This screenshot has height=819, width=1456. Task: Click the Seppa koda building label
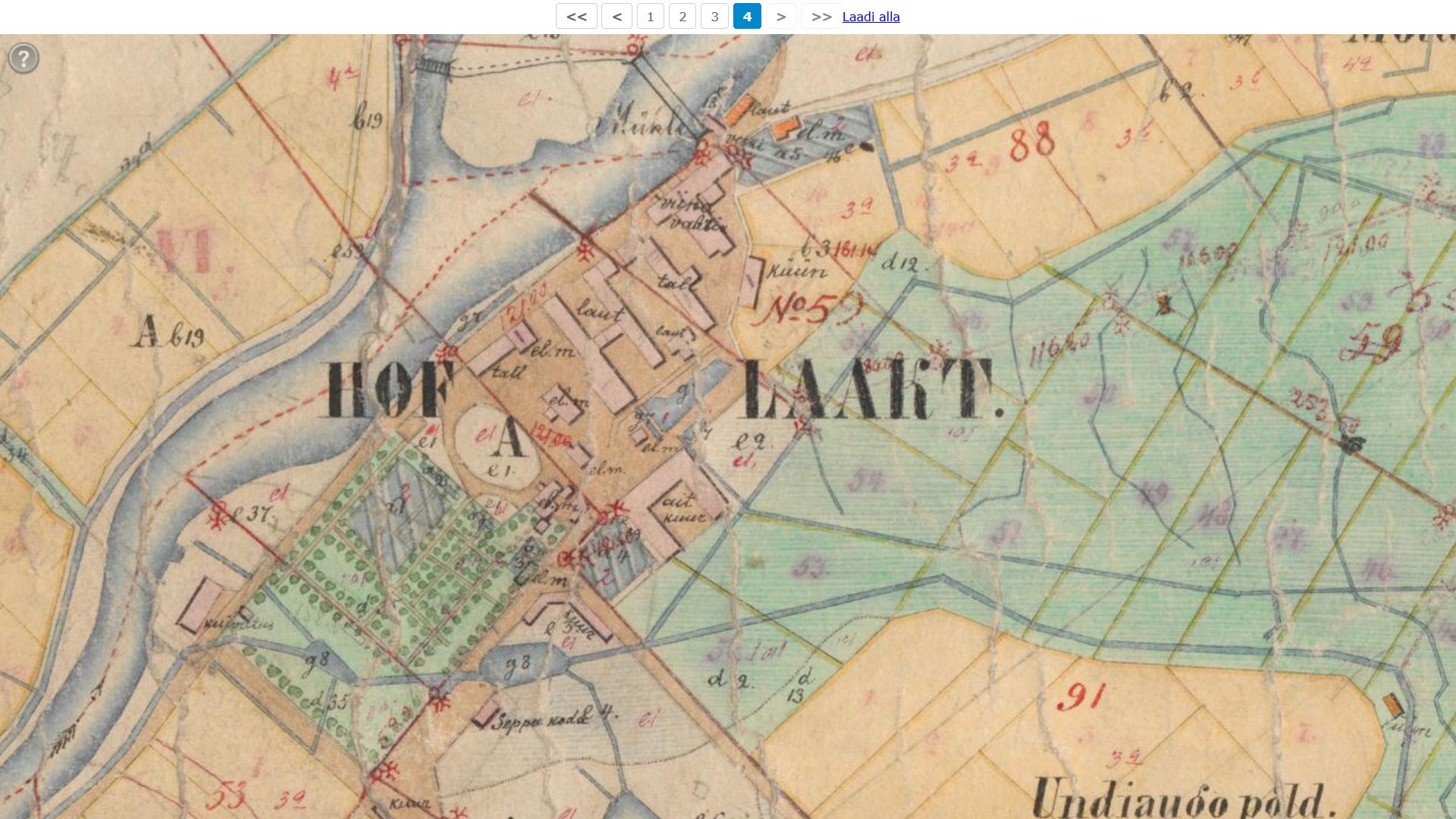click(x=540, y=721)
